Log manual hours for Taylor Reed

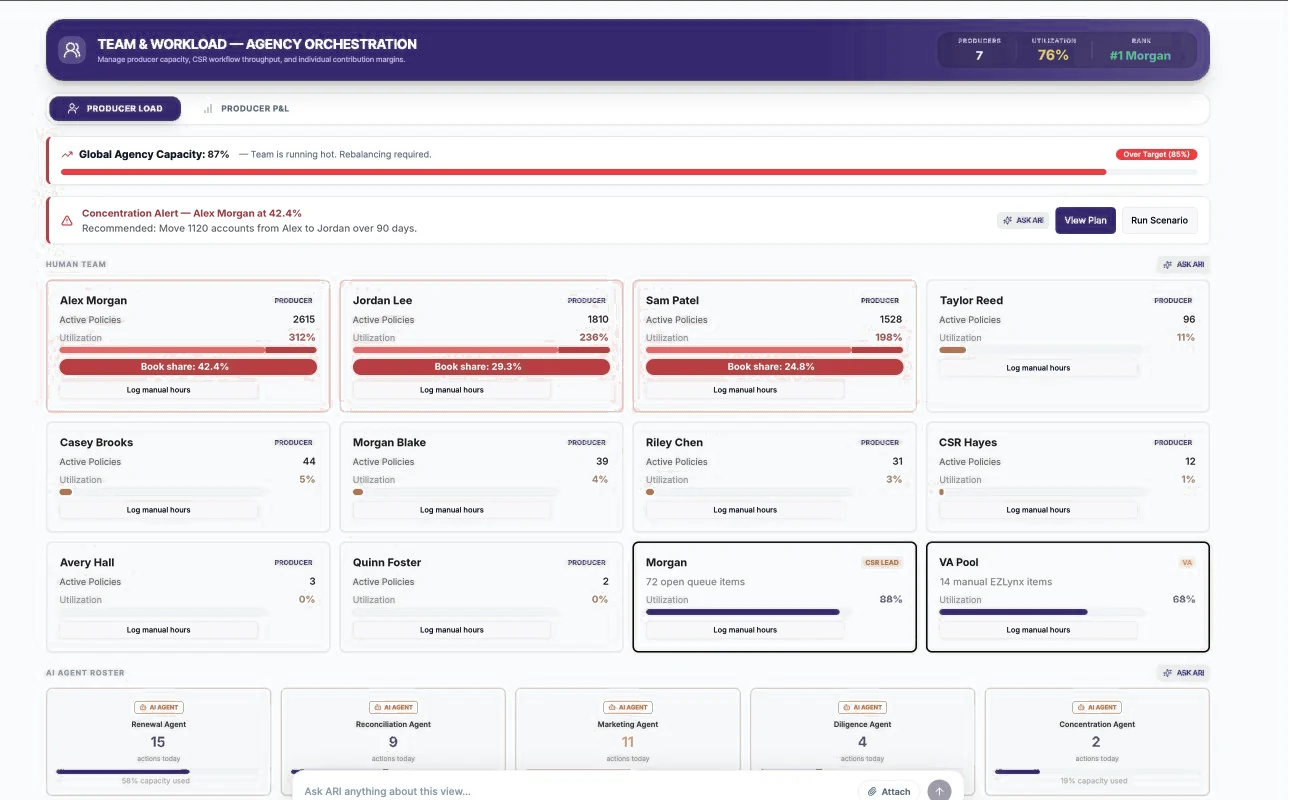(1038, 368)
